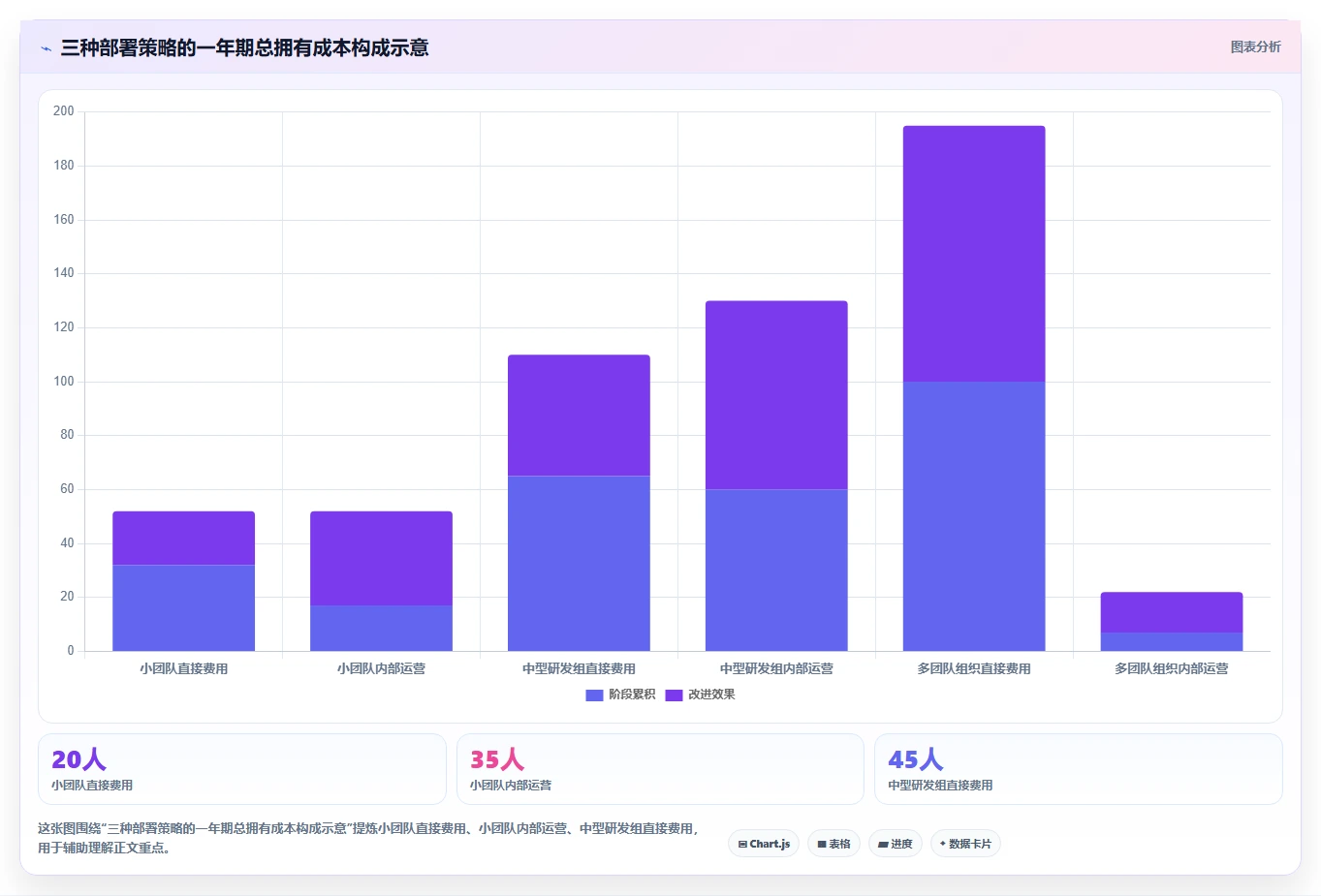Click the y-axis value 0
This screenshot has height=896, width=1321.
(x=71, y=651)
